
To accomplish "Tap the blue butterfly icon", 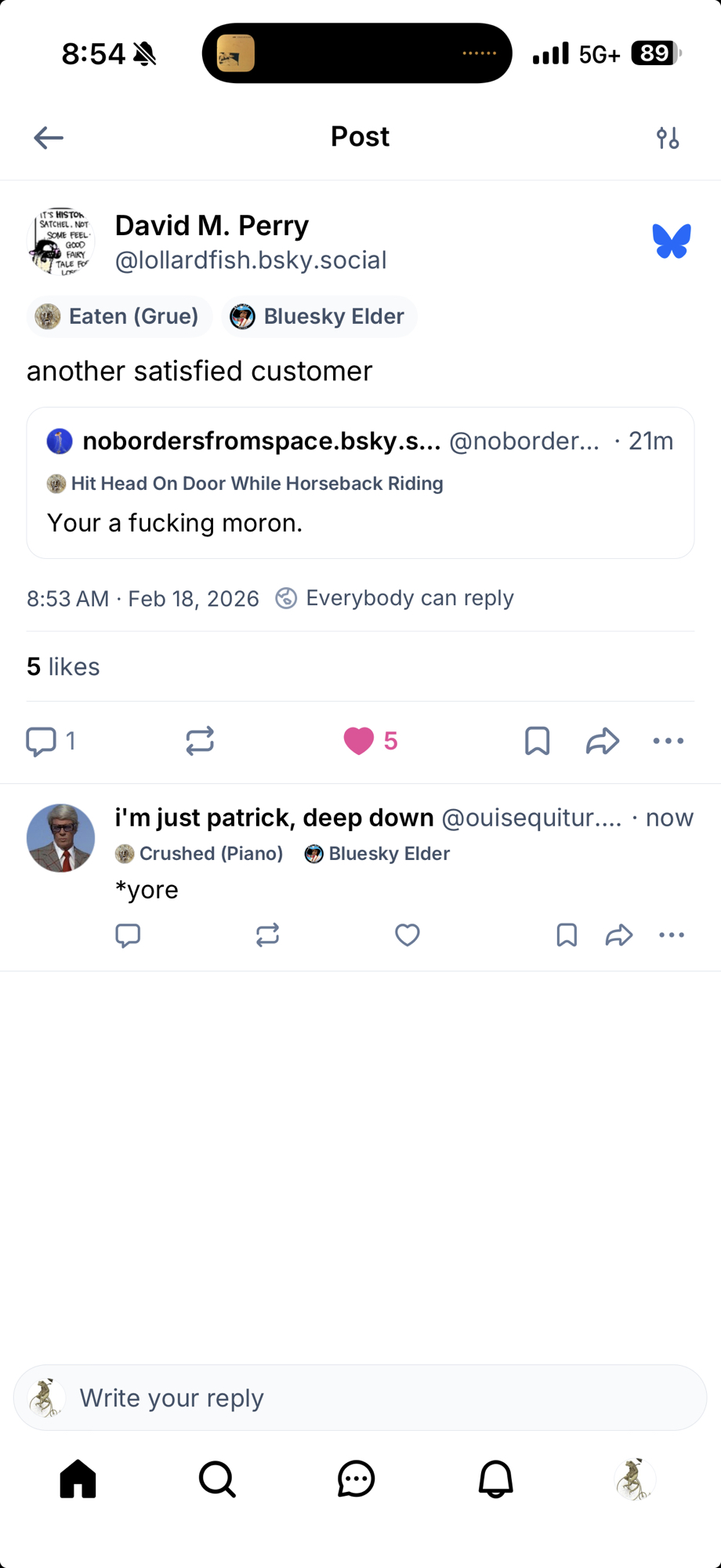I will click(x=672, y=241).
